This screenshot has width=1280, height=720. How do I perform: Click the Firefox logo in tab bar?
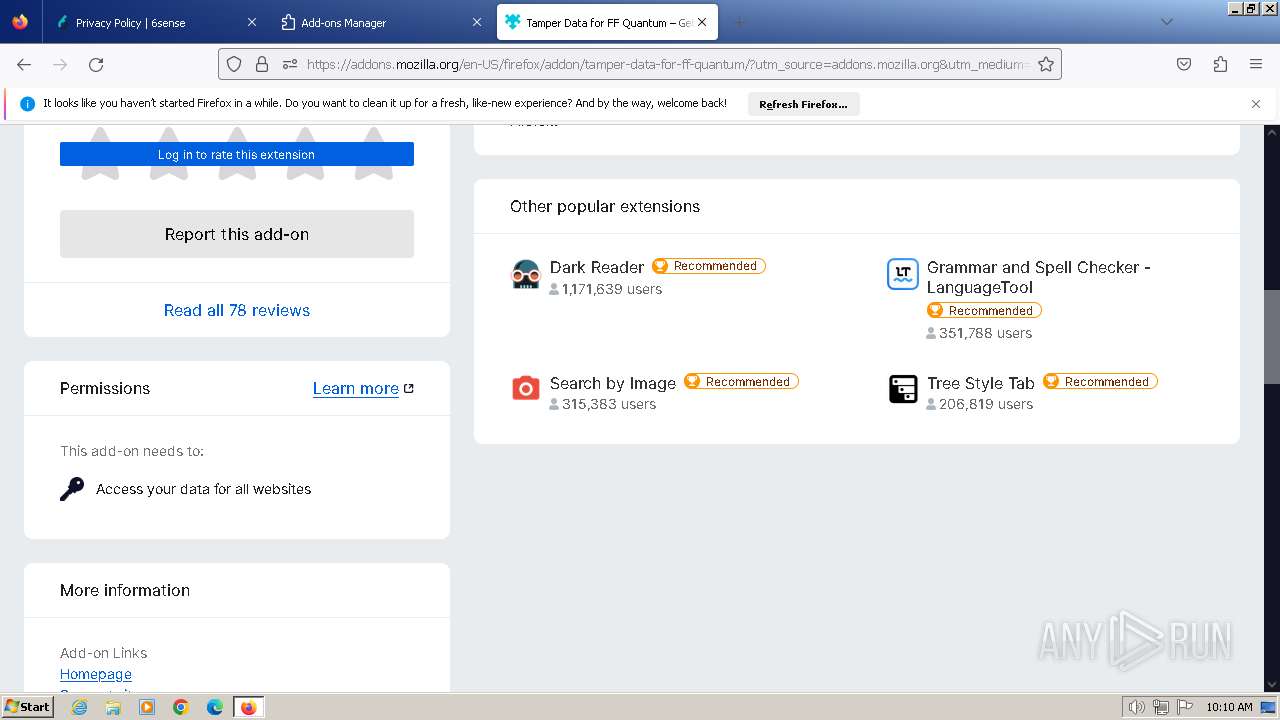20,22
